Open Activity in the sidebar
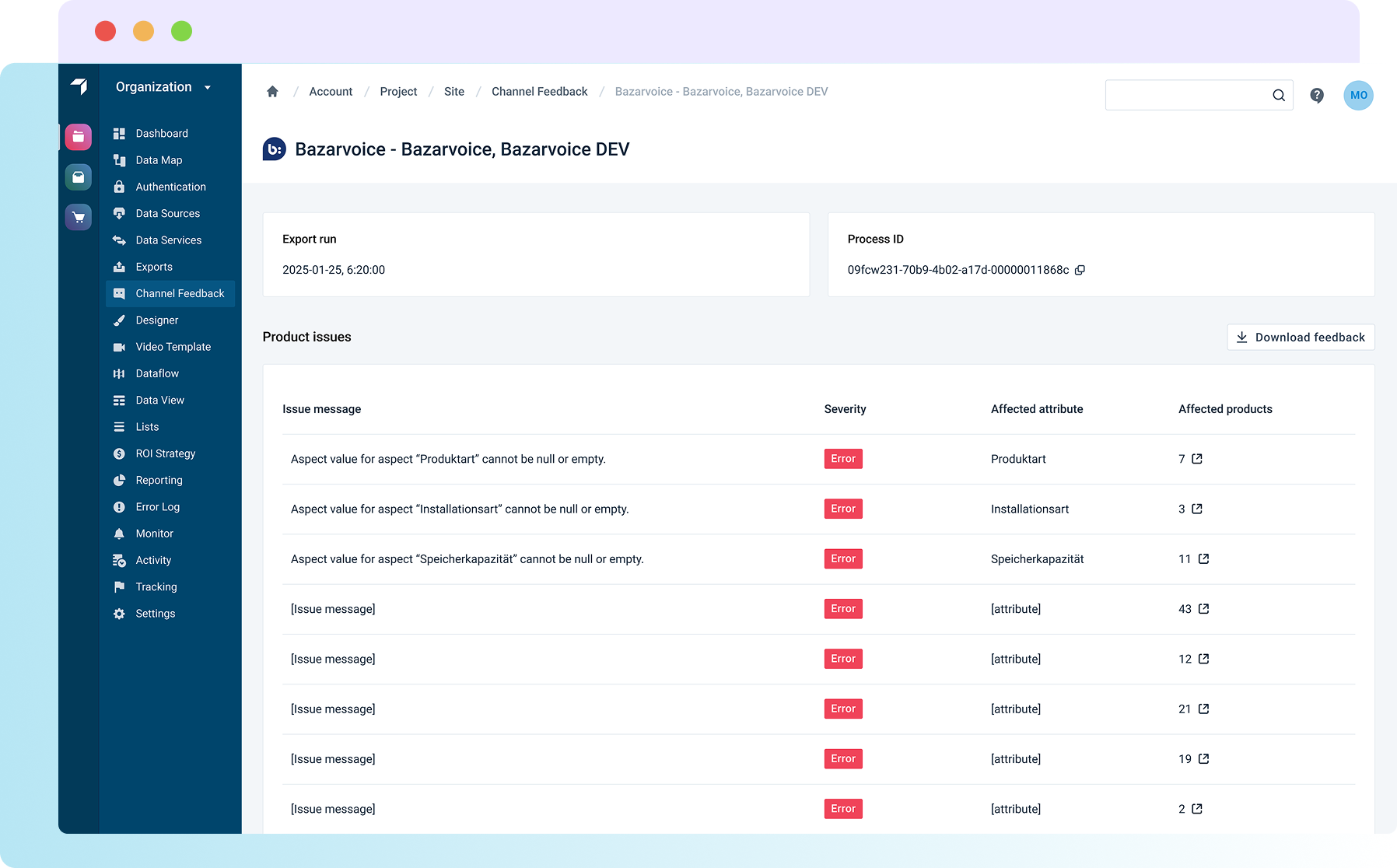Viewport: 1397px width, 868px height. tap(170, 560)
